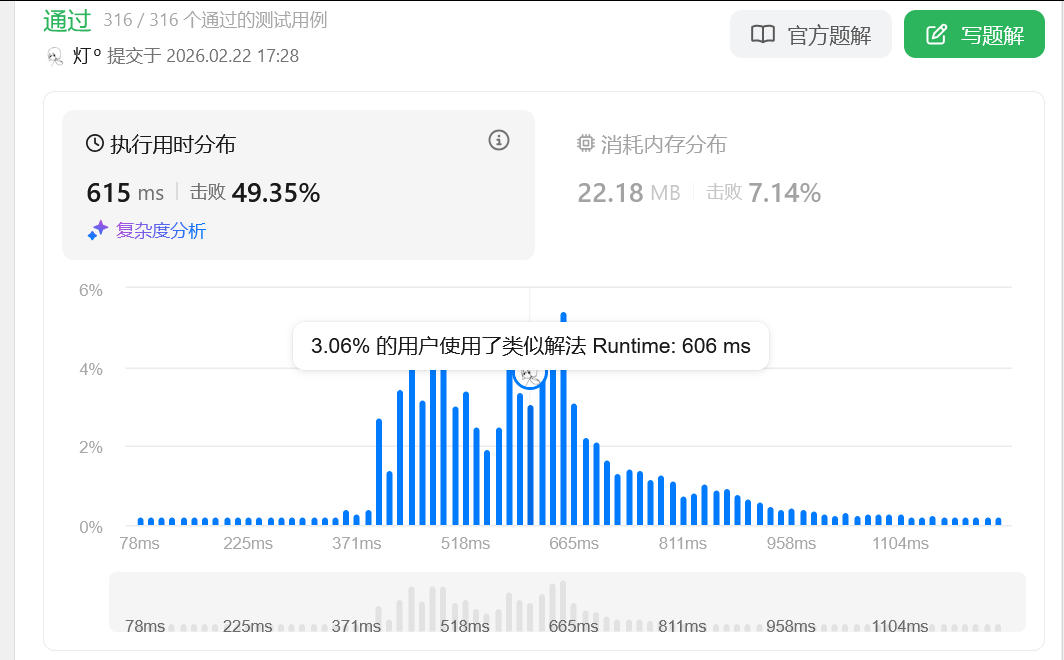Click the 615 ms runtime value
Viewport: 1064px width, 660px height.
(x=125, y=193)
